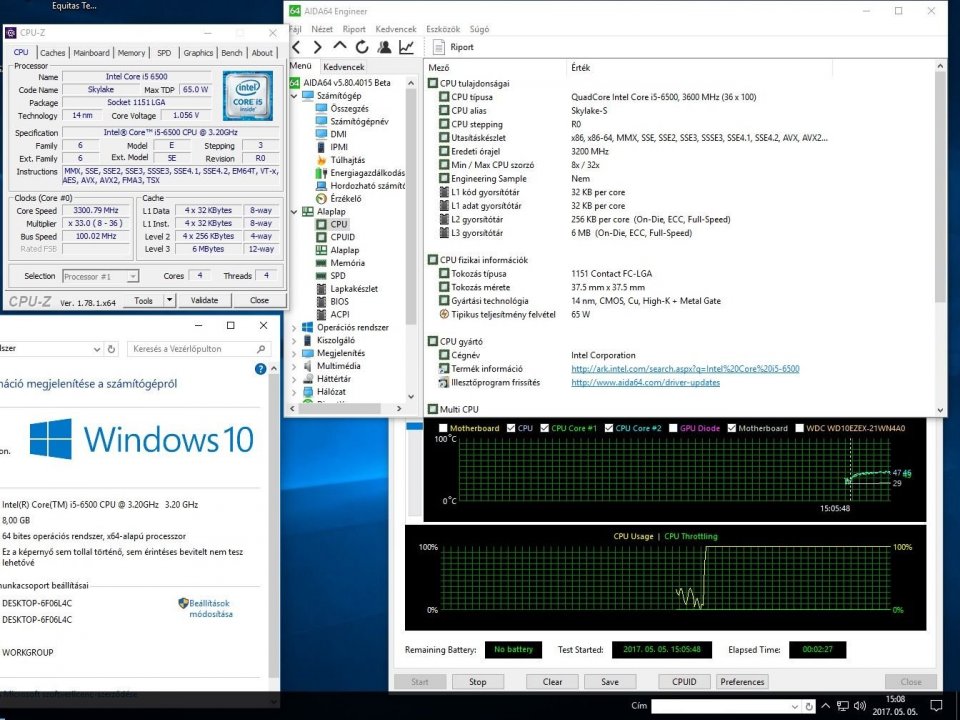Select Összegzés in the AIDA64 tree
Screen dimensions: 960x720
pyautogui.click(x=349, y=108)
